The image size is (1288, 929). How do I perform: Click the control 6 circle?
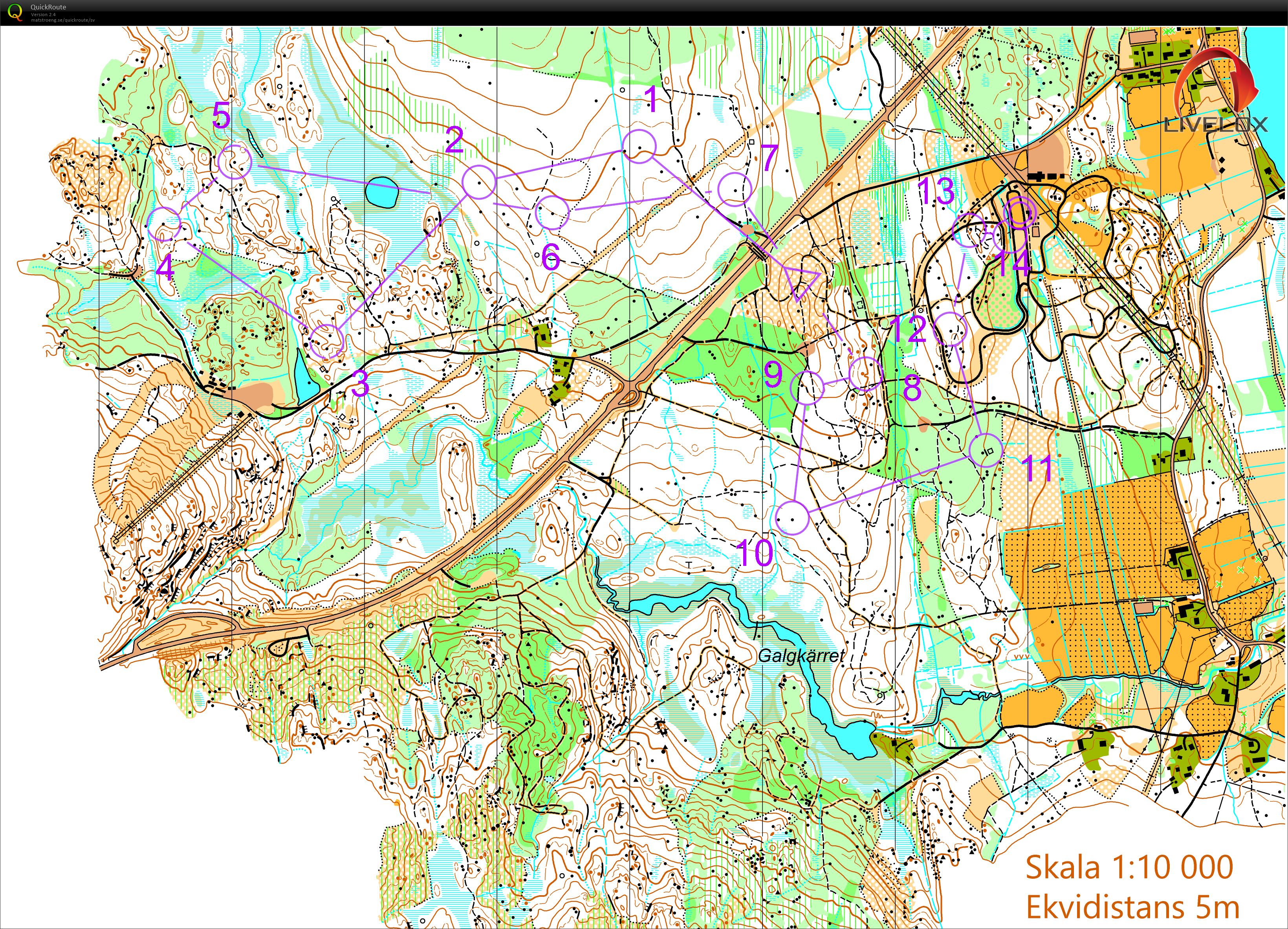(x=553, y=213)
